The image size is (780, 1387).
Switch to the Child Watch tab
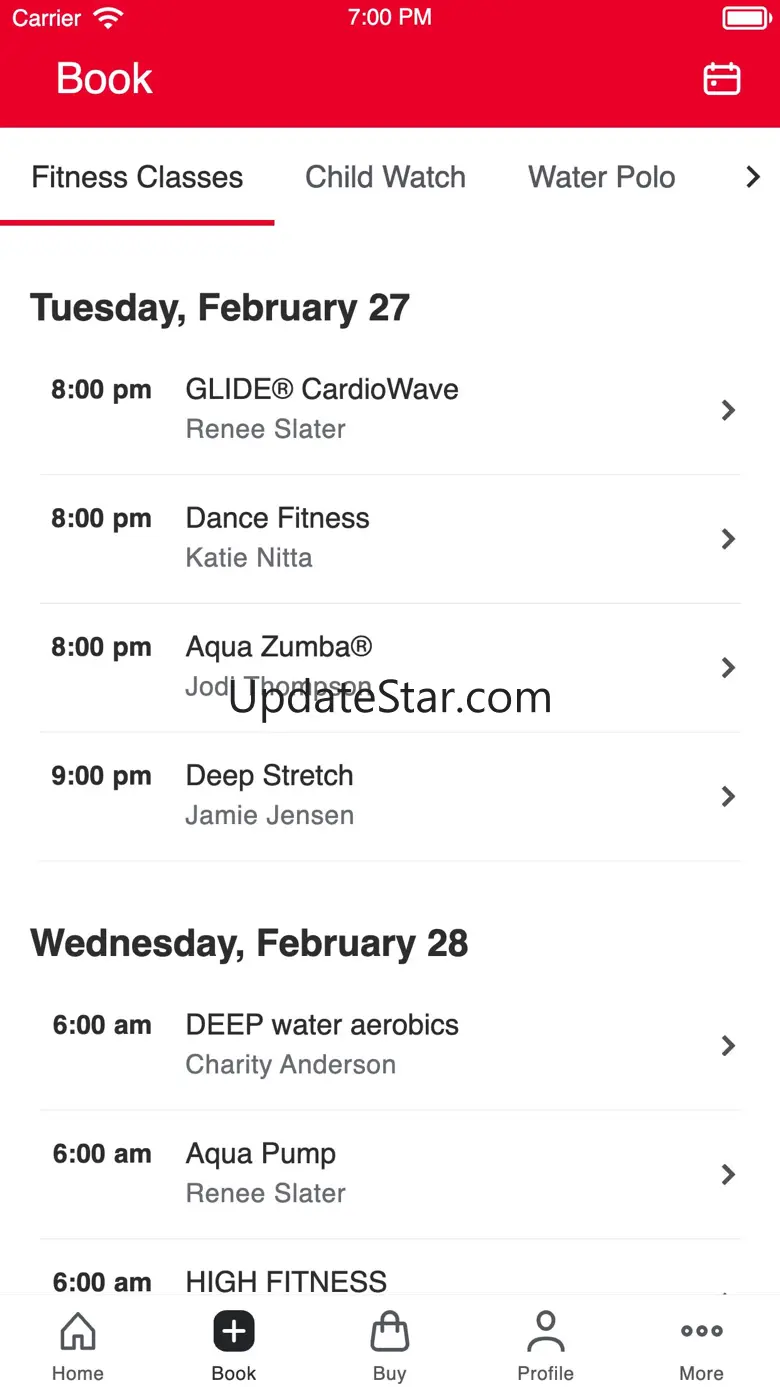point(385,177)
